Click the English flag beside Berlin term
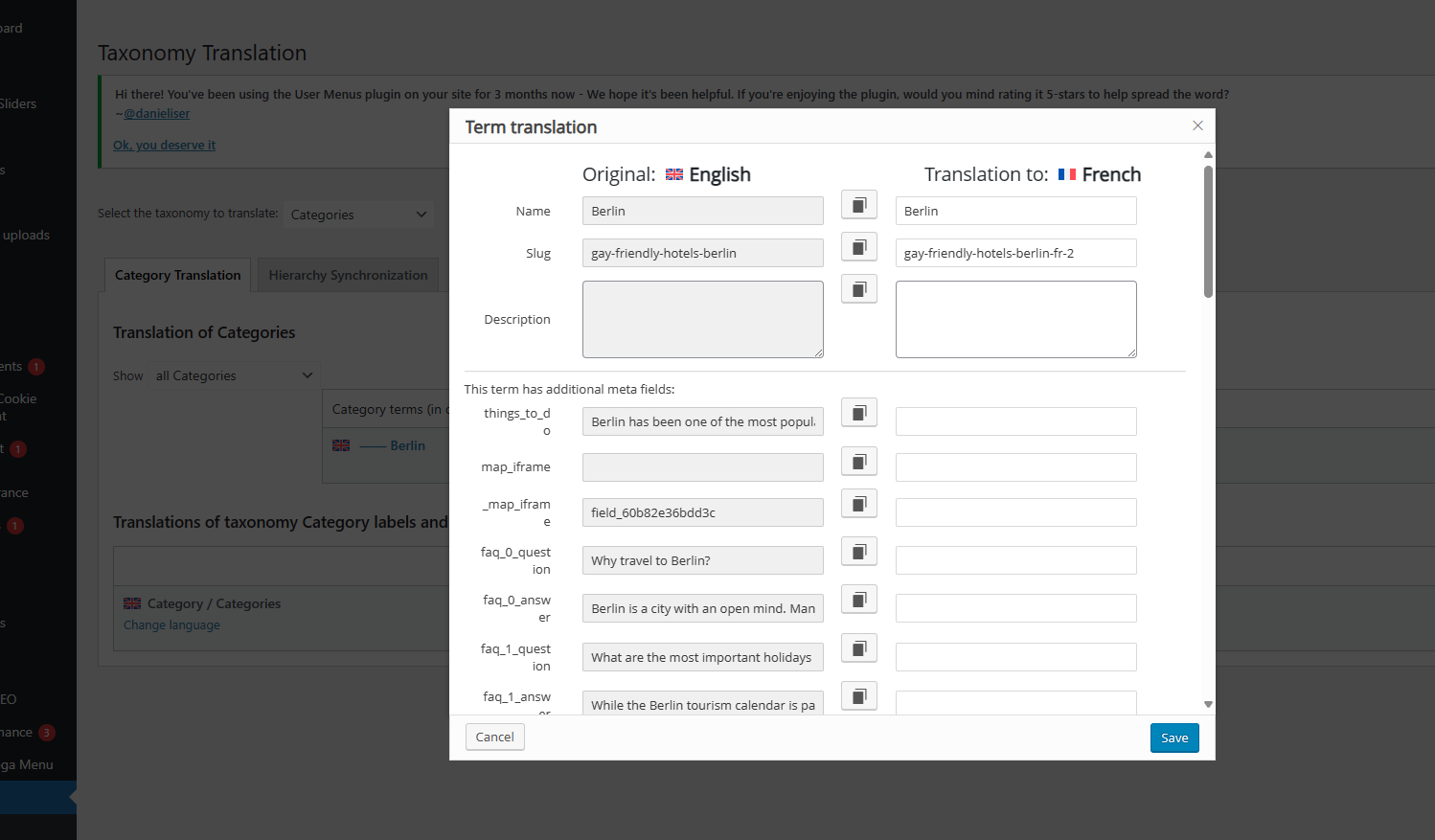Viewport: 1435px width, 840px height. pyautogui.click(x=341, y=445)
